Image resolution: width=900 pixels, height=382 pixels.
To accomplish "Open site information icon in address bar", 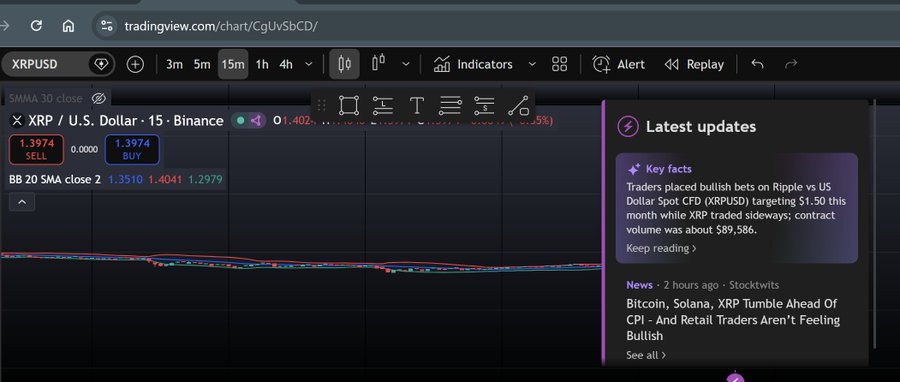I will (107, 26).
